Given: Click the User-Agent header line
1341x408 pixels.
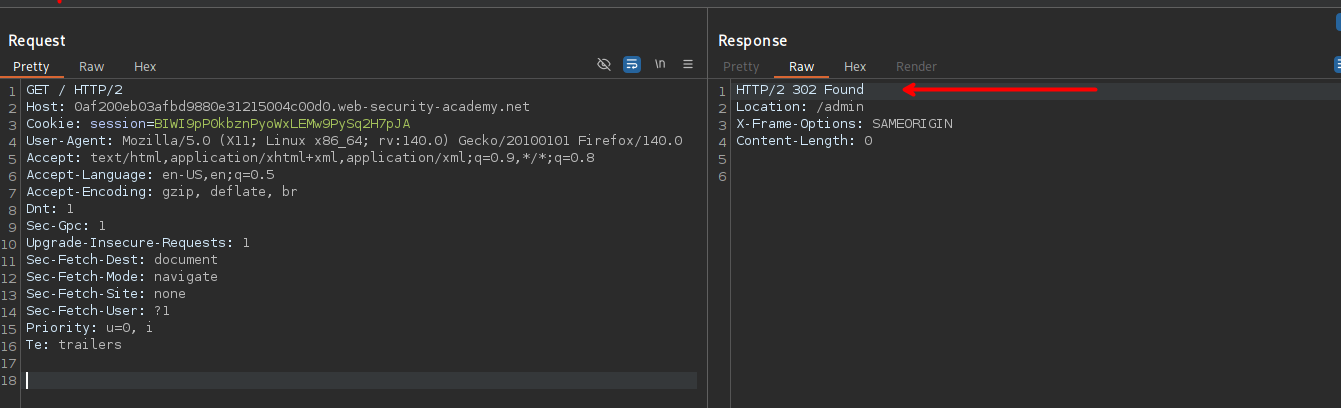Looking at the screenshot, I should (x=354, y=141).
